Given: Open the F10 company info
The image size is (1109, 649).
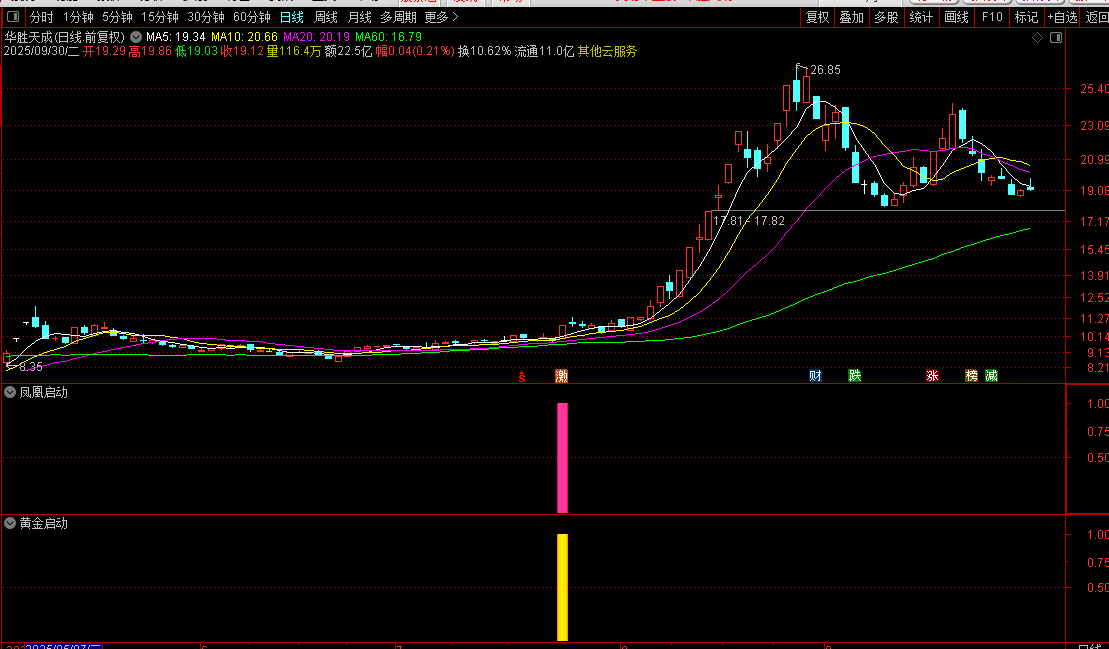Looking at the screenshot, I should coord(992,17).
